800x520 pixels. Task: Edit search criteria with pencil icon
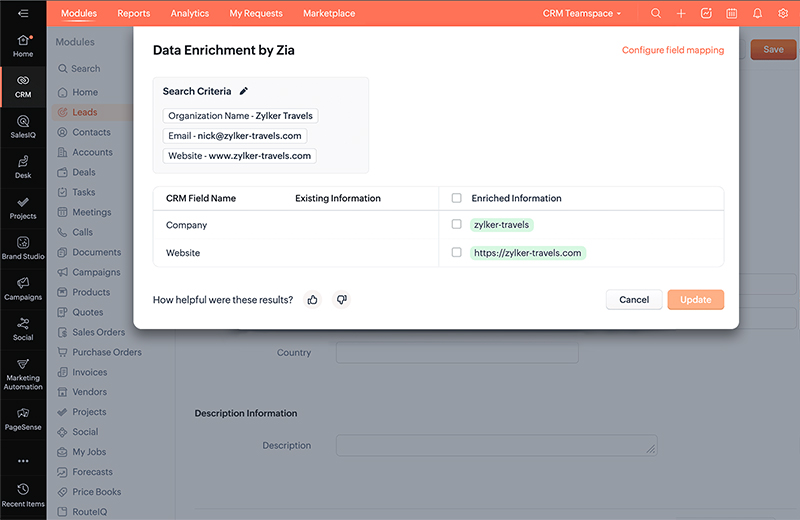[x=243, y=91]
